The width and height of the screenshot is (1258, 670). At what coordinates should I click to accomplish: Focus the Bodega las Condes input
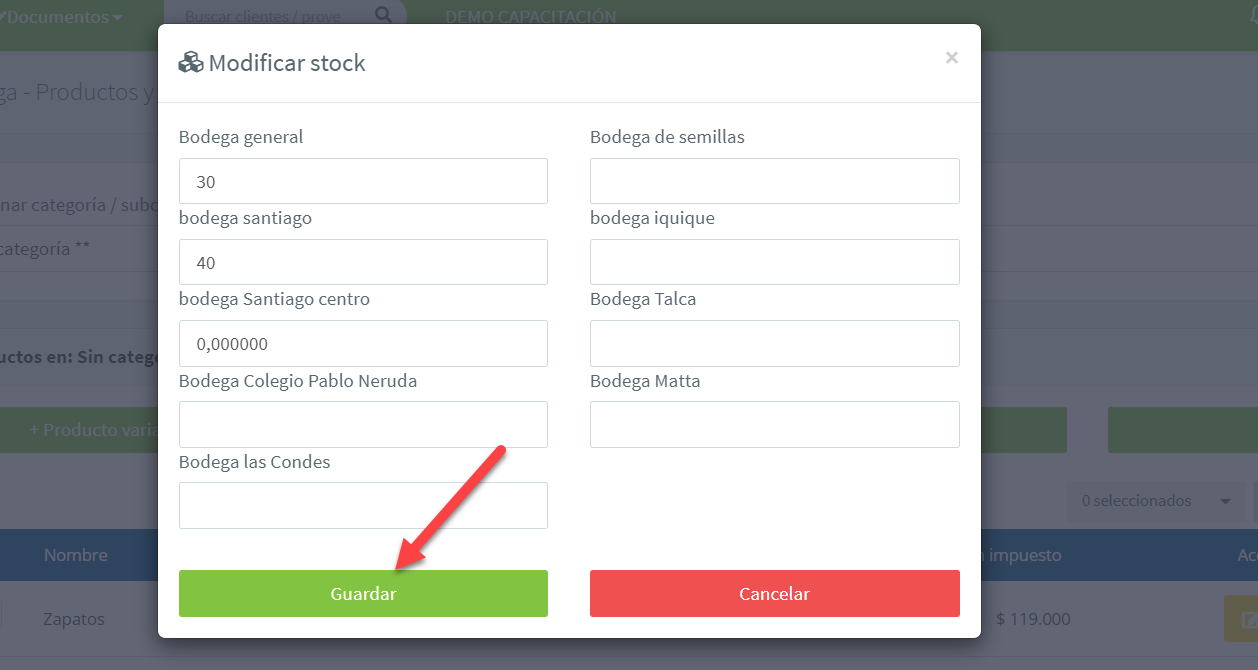363,505
